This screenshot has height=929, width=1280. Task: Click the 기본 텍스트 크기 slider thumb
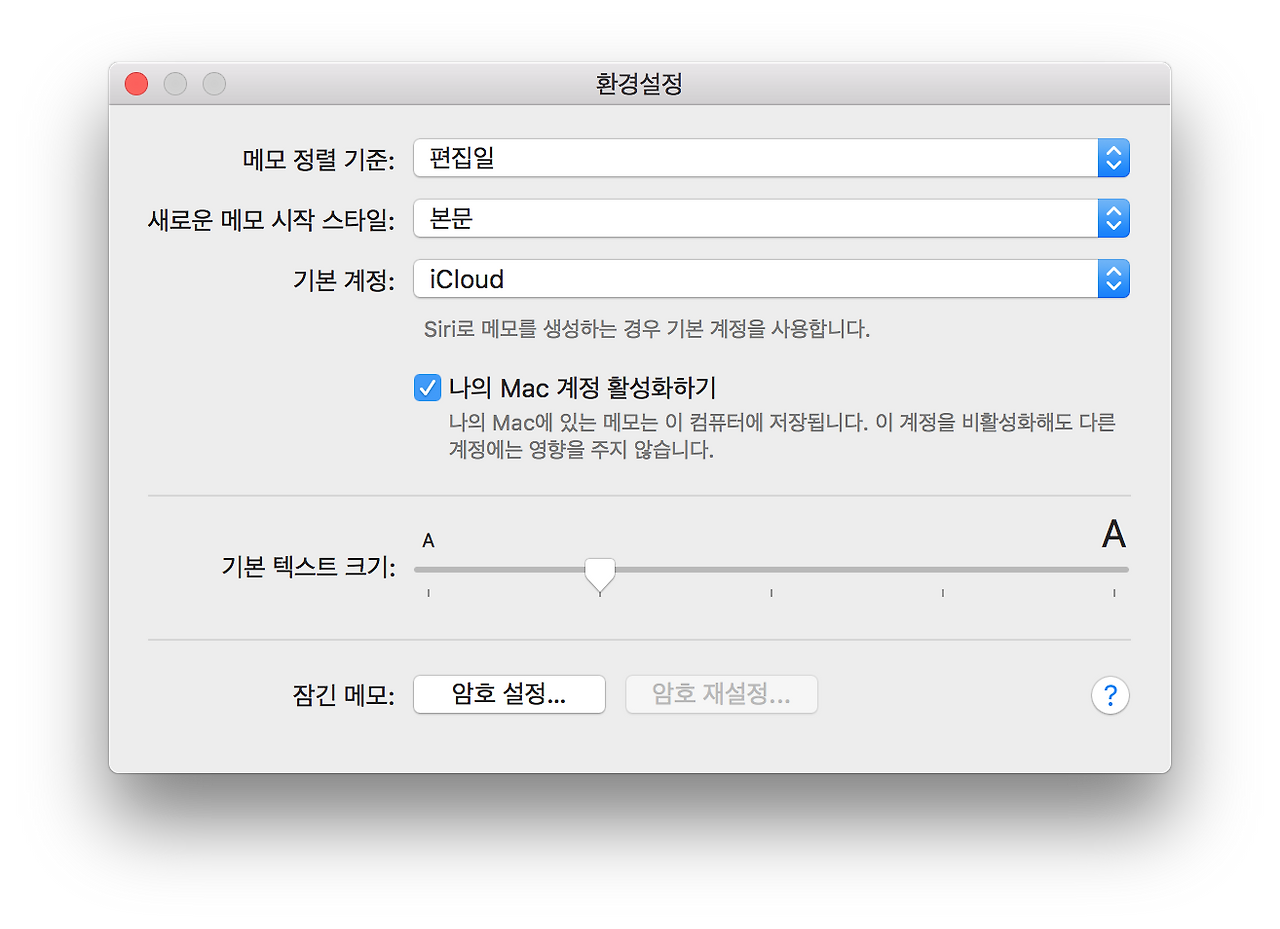[x=599, y=575]
